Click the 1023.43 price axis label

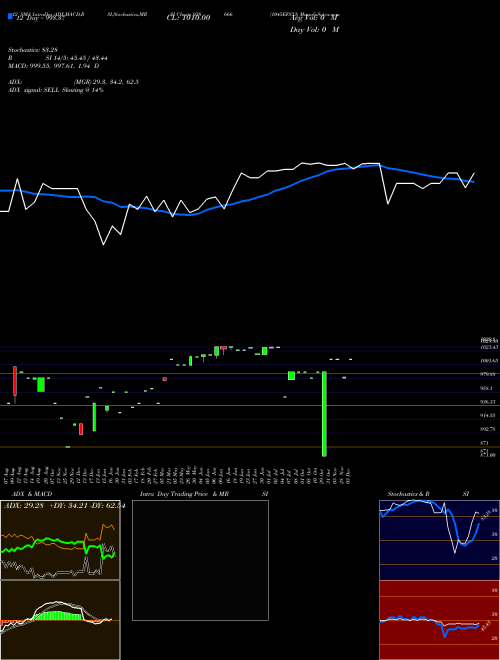click(490, 347)
